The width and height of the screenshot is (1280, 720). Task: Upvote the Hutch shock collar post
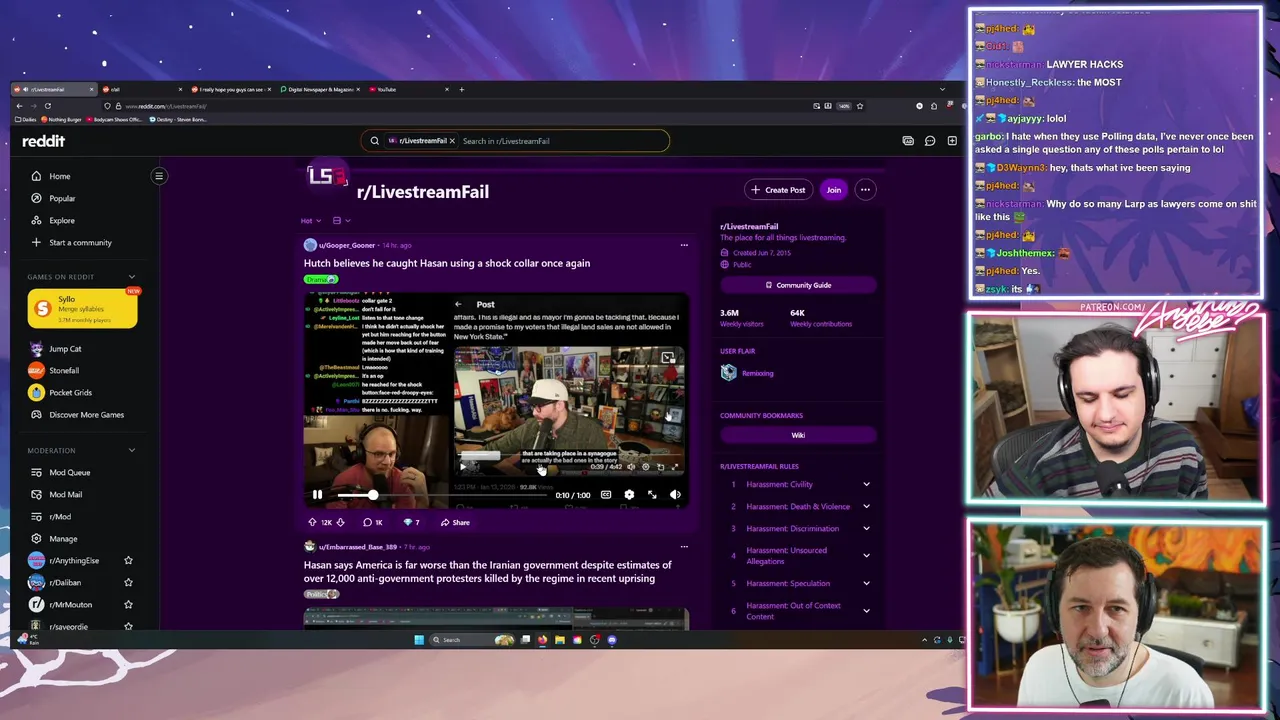click(x=312, y=522)
